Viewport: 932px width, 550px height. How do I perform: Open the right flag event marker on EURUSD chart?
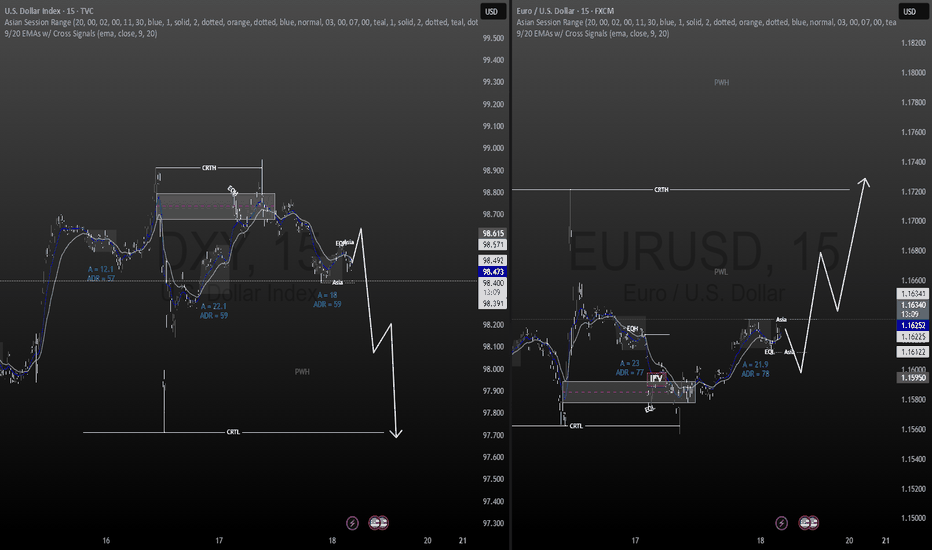[x=813, y=523]
